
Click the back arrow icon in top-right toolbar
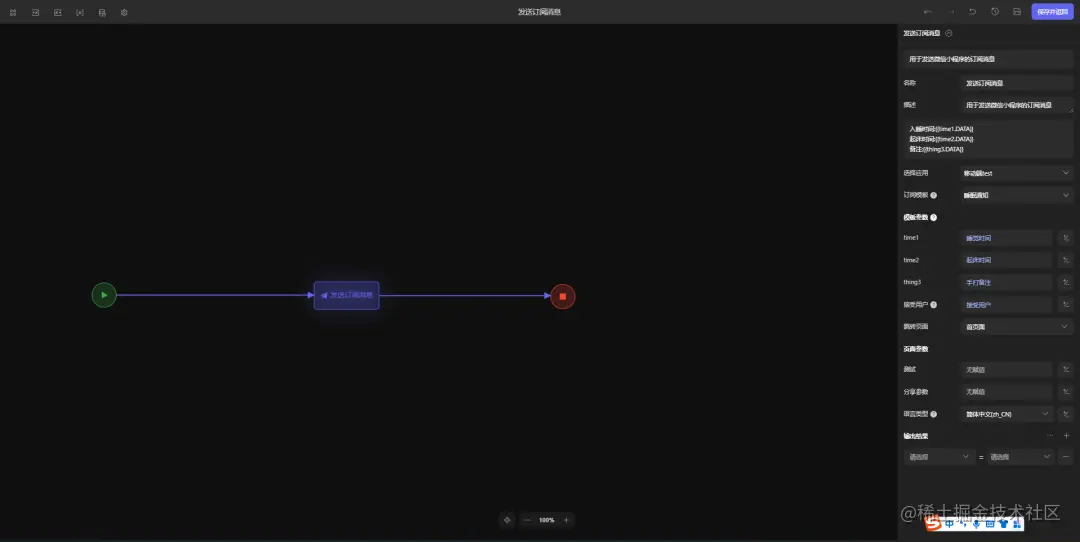point(928,12)
